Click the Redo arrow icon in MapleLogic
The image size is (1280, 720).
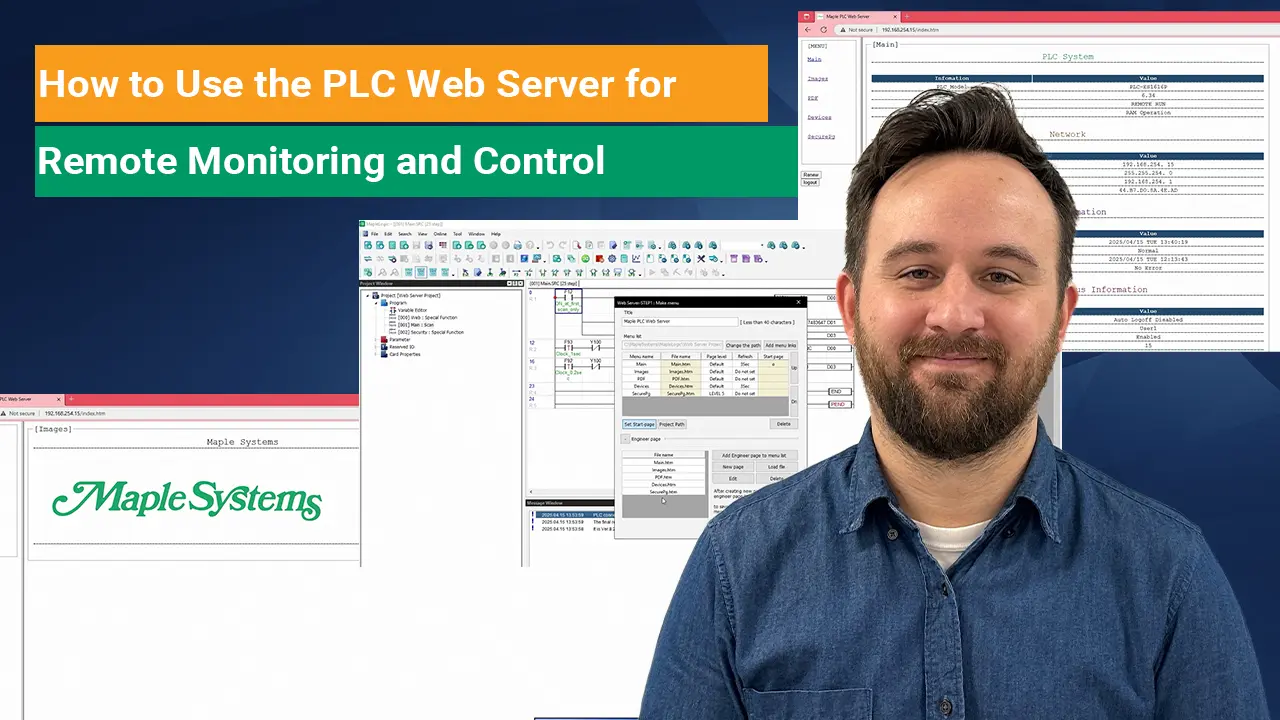coord(561,245)
